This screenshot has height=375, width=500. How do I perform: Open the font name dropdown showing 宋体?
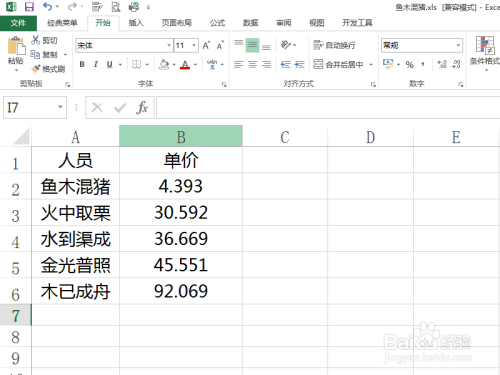169,45
